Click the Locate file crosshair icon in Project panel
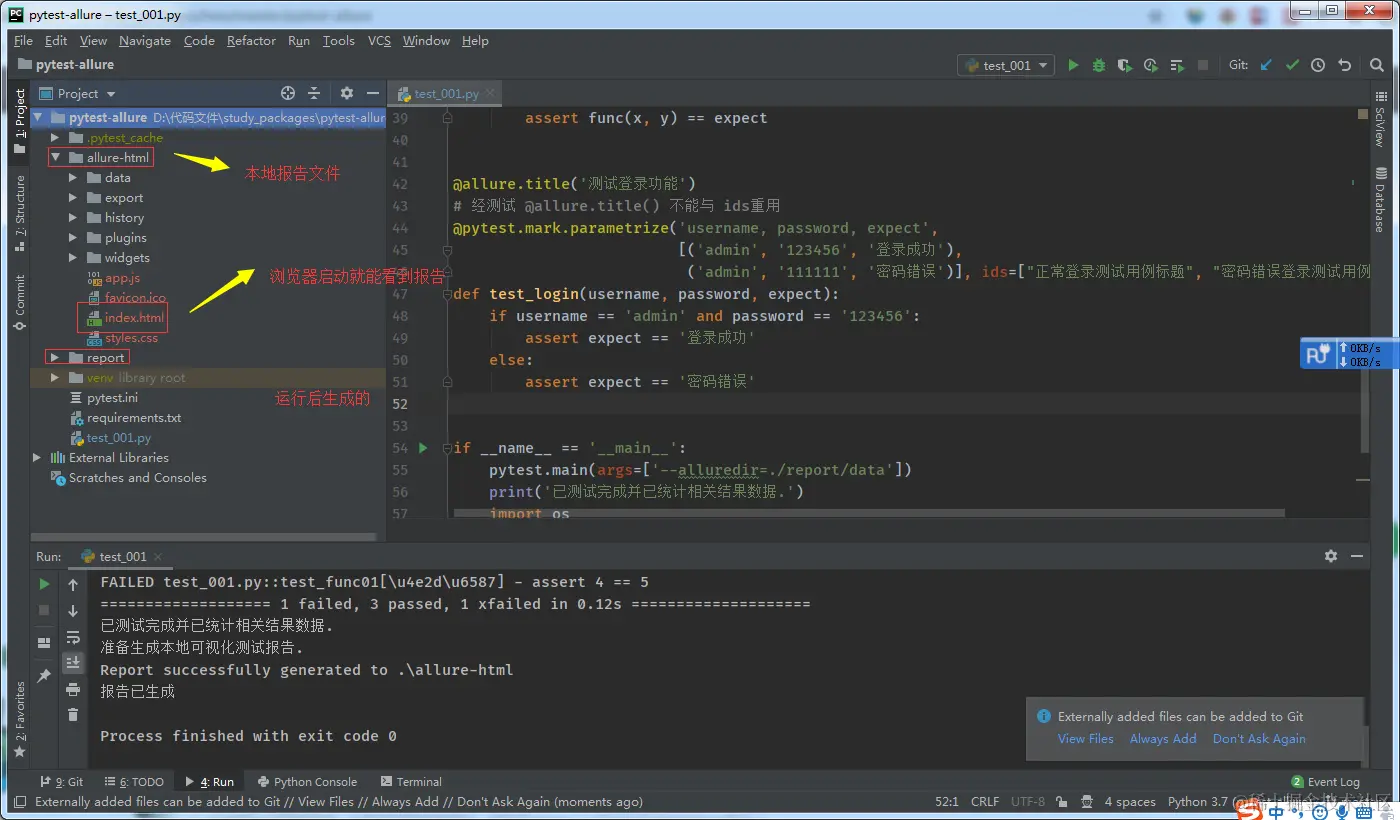The width and height of the screenshot is (1400, 820). 288,93
